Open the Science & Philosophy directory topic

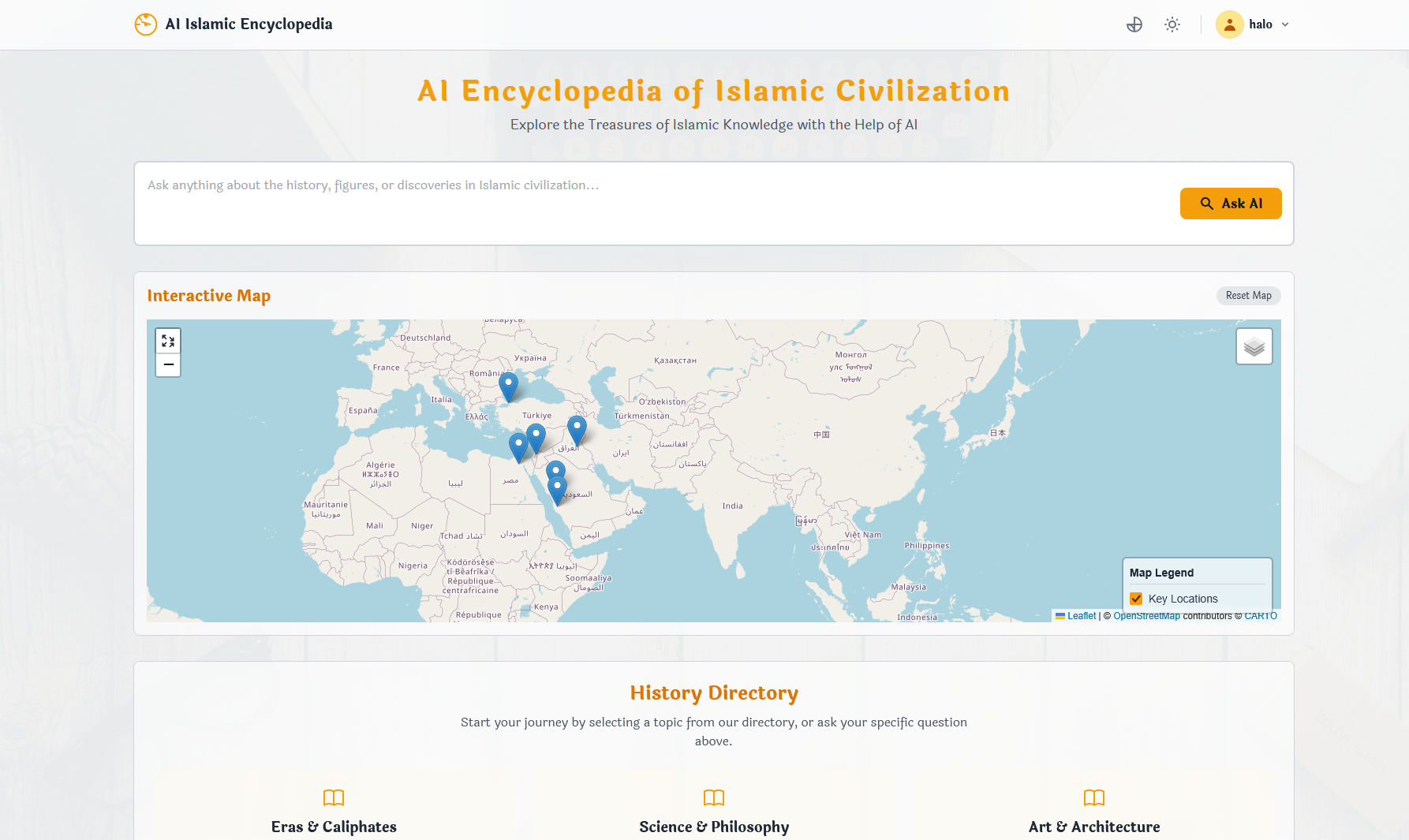point(713,826)
